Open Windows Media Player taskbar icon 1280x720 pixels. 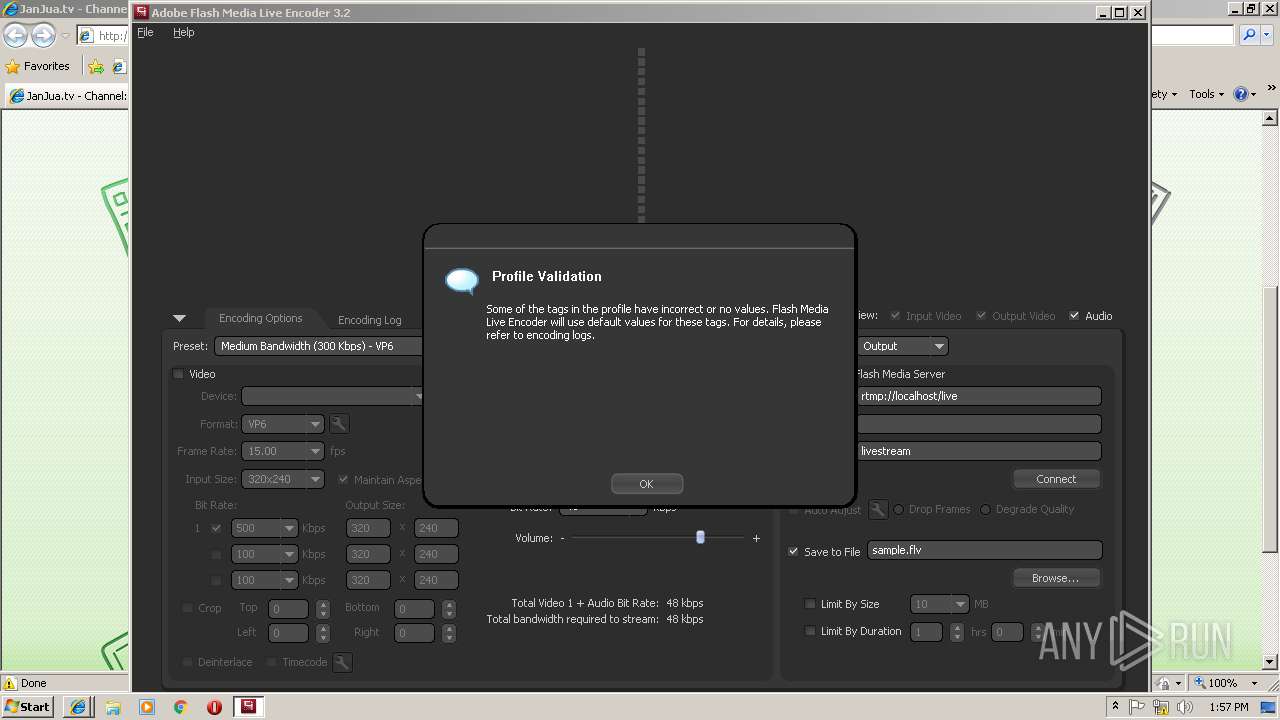(147, 707)
